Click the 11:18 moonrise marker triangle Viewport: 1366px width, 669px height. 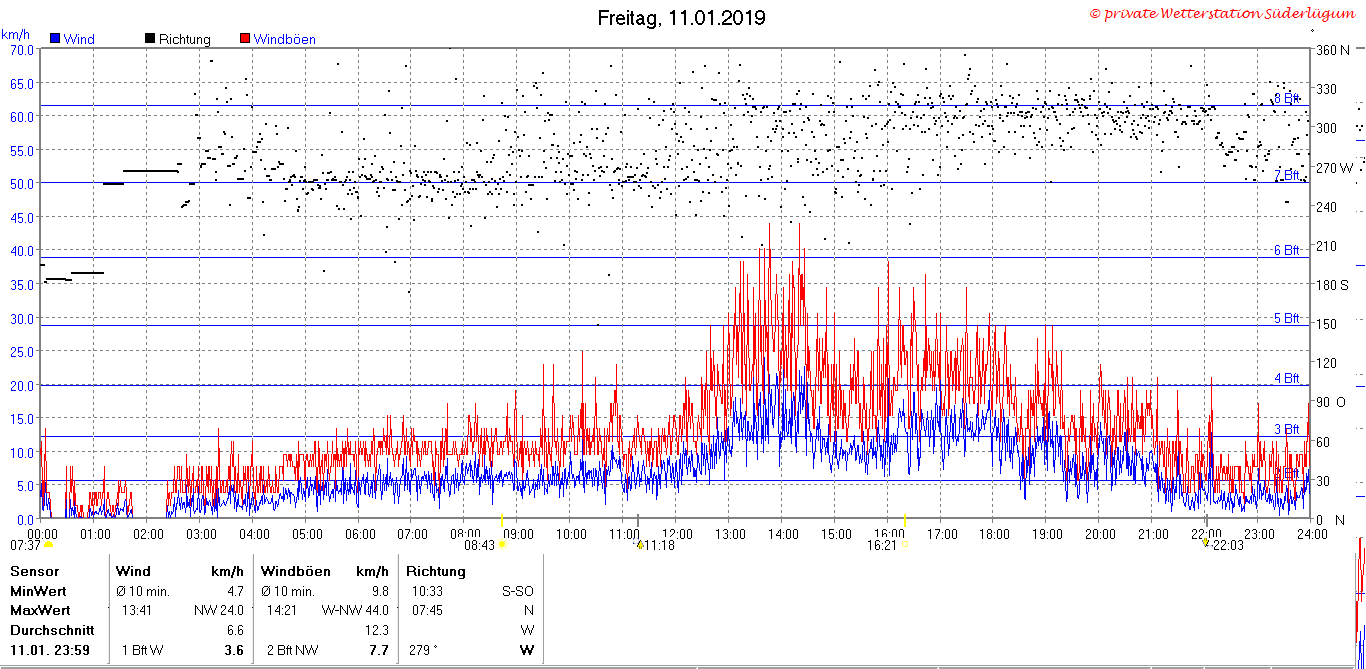[638, 545]
